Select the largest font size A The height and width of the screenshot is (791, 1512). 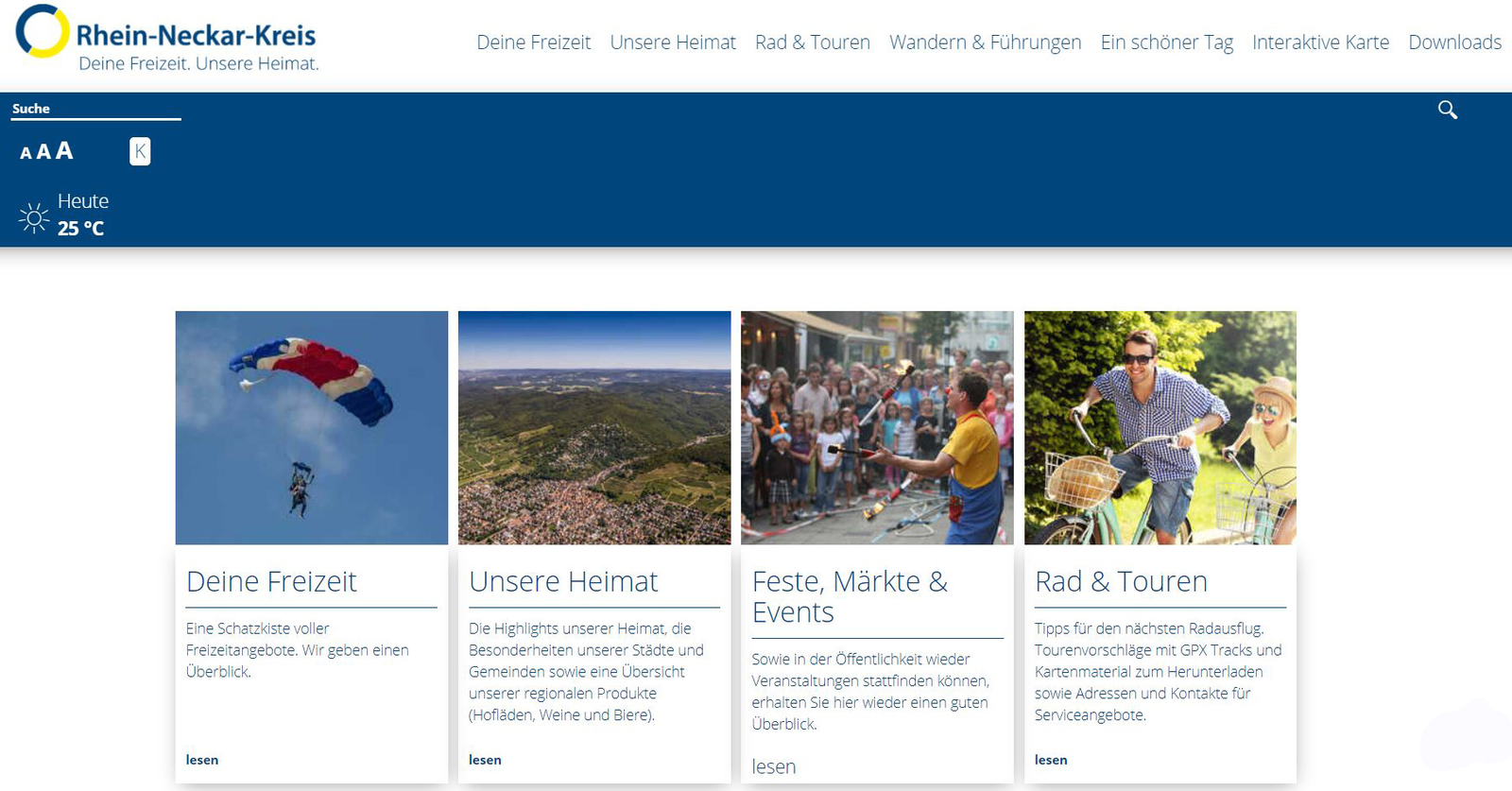point(64,150)
